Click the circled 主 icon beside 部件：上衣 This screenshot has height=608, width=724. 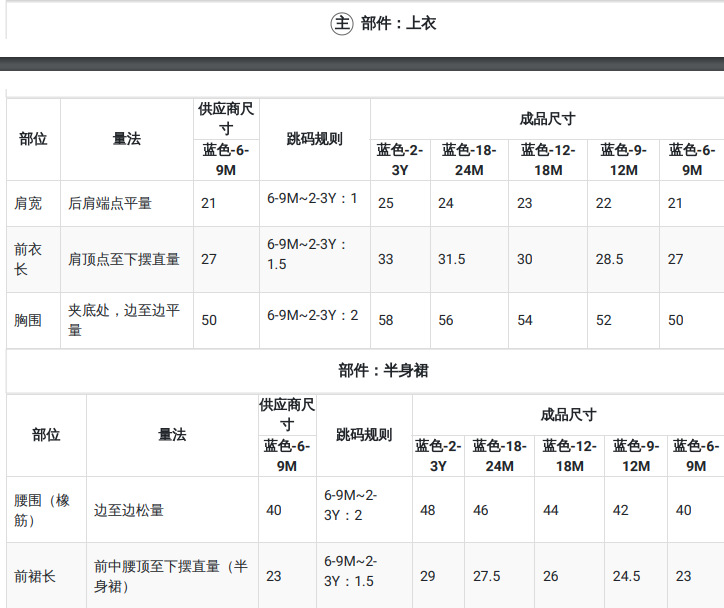click(x=342, y=23)
